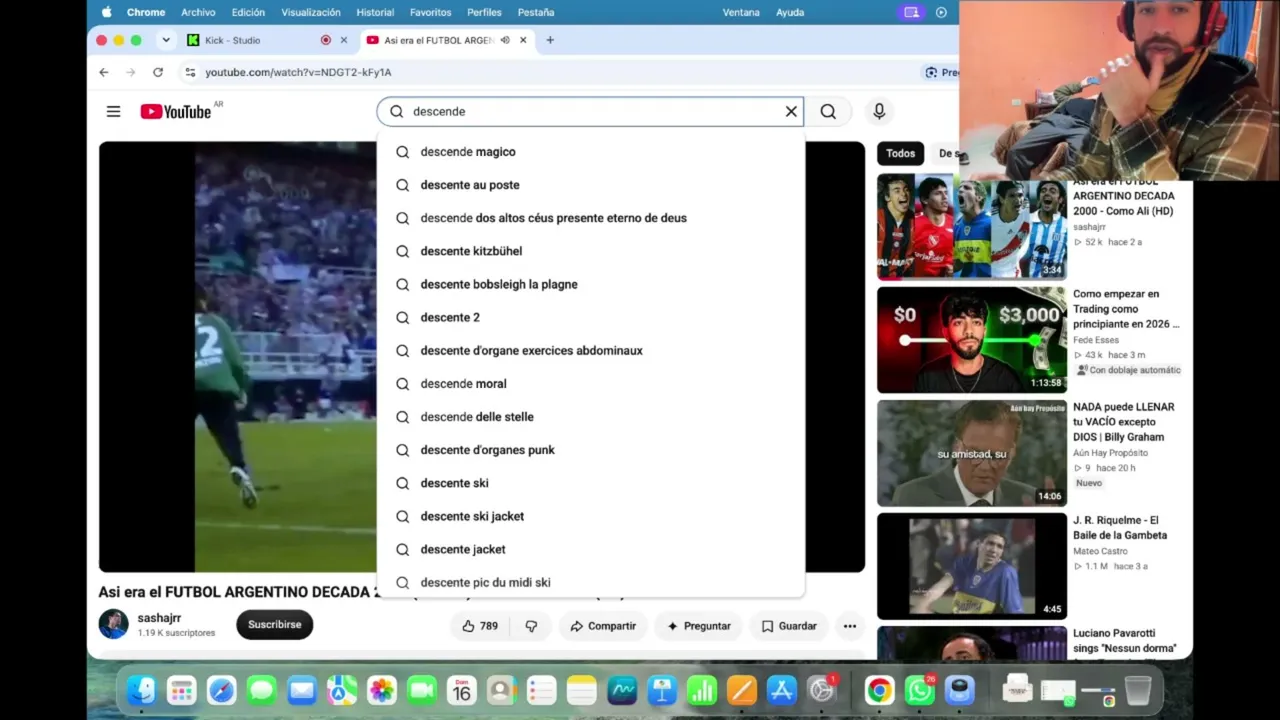Open the YouTube guide hamburger menu

[114, 112]
